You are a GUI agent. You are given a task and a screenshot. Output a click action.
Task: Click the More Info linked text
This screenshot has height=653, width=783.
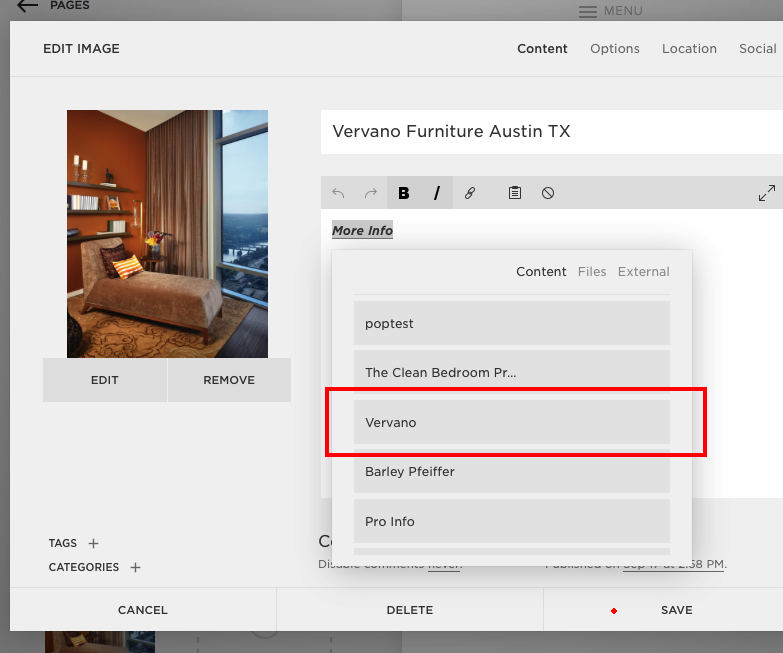(x=363, y=230)
